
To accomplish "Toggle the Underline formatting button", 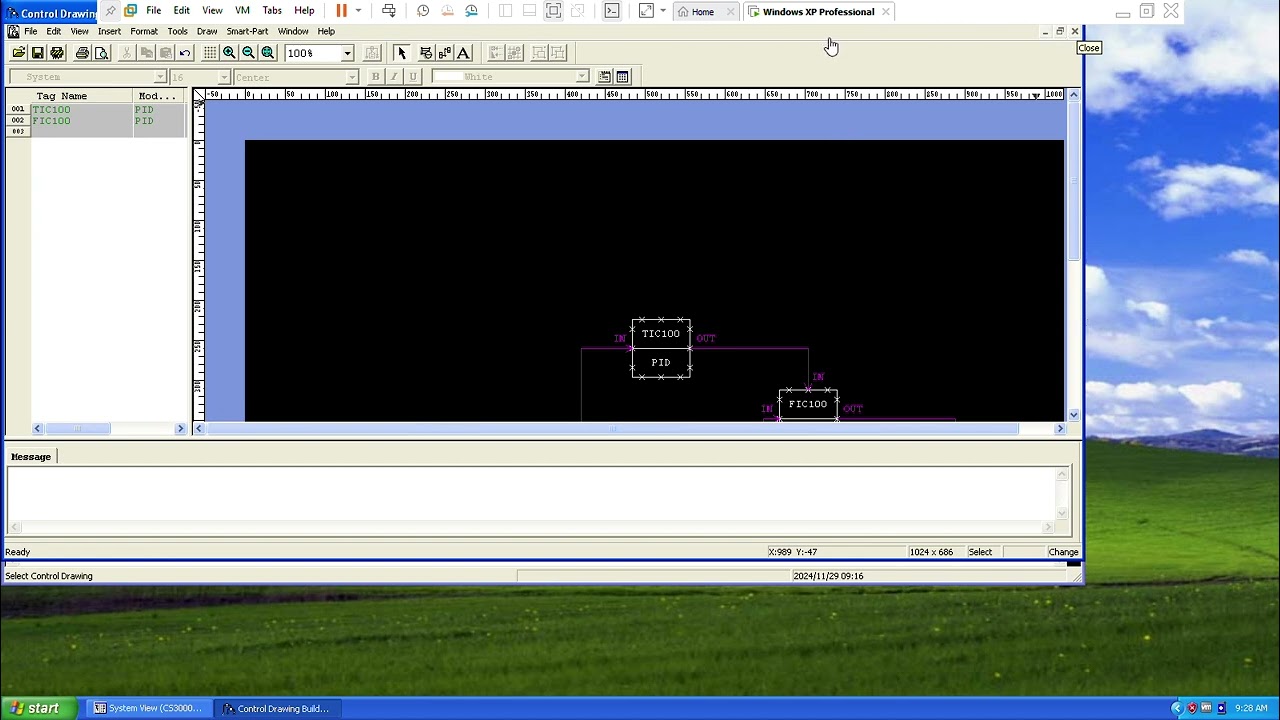I will click(412, 77).
